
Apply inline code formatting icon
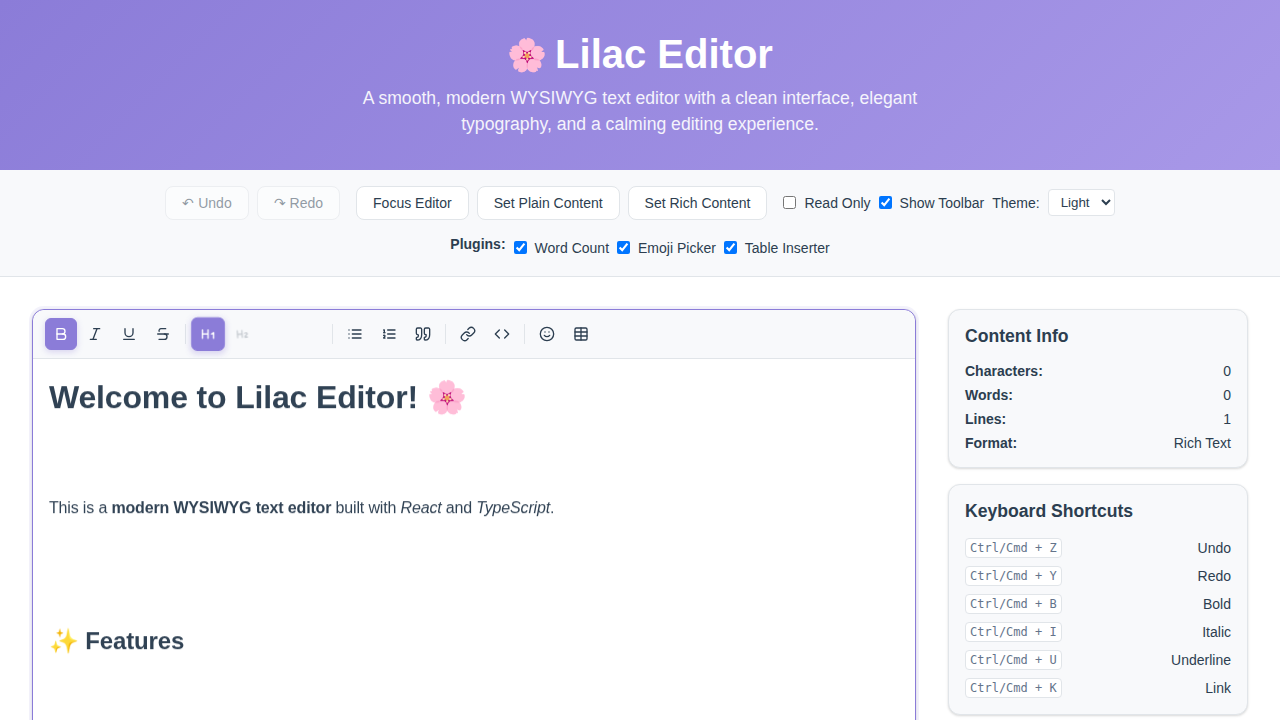pyautogui.click(x=502, y=334)
